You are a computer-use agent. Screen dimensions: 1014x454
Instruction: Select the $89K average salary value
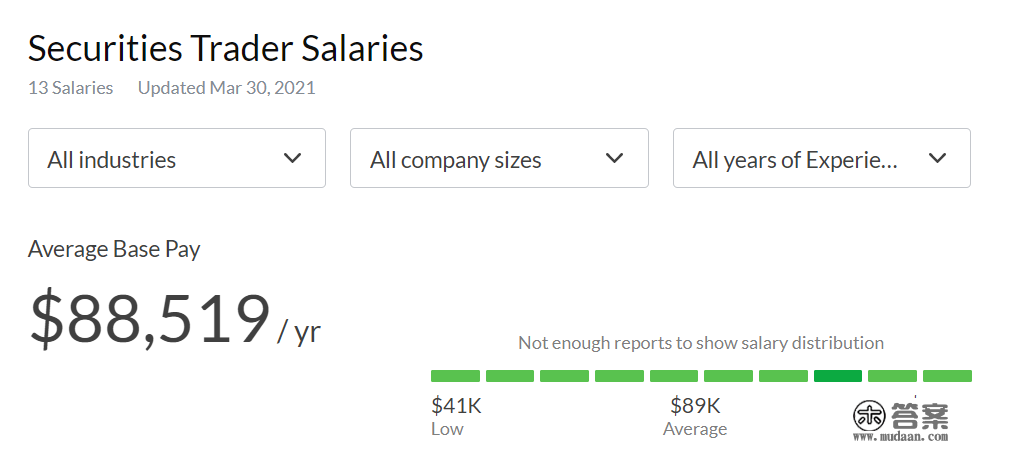[695, 406]
